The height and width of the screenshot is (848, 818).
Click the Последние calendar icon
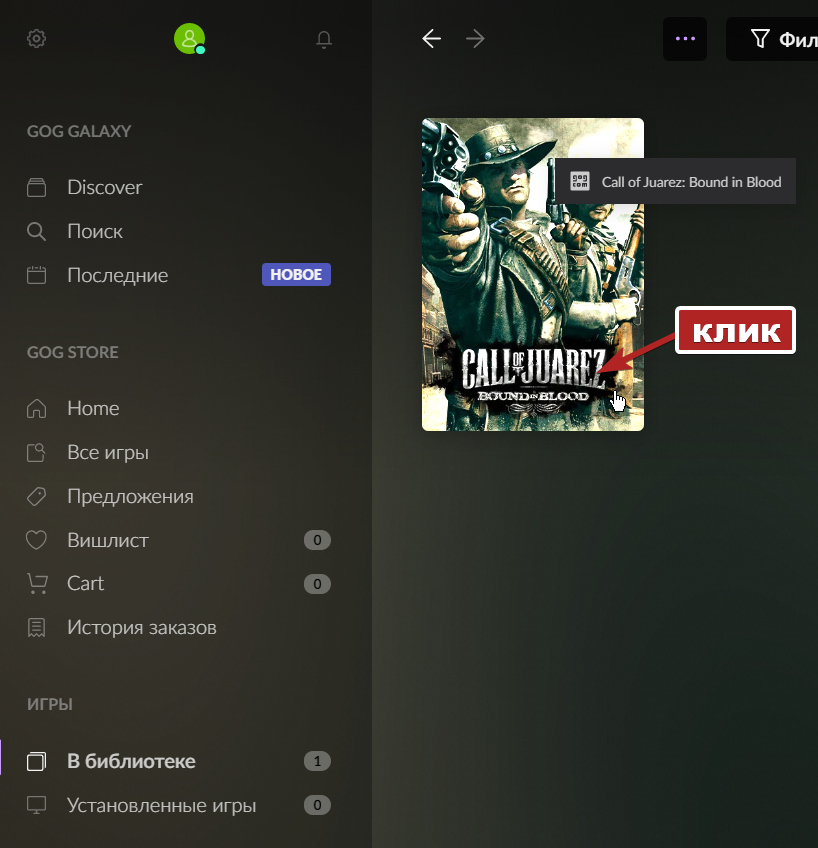[36, 275]
